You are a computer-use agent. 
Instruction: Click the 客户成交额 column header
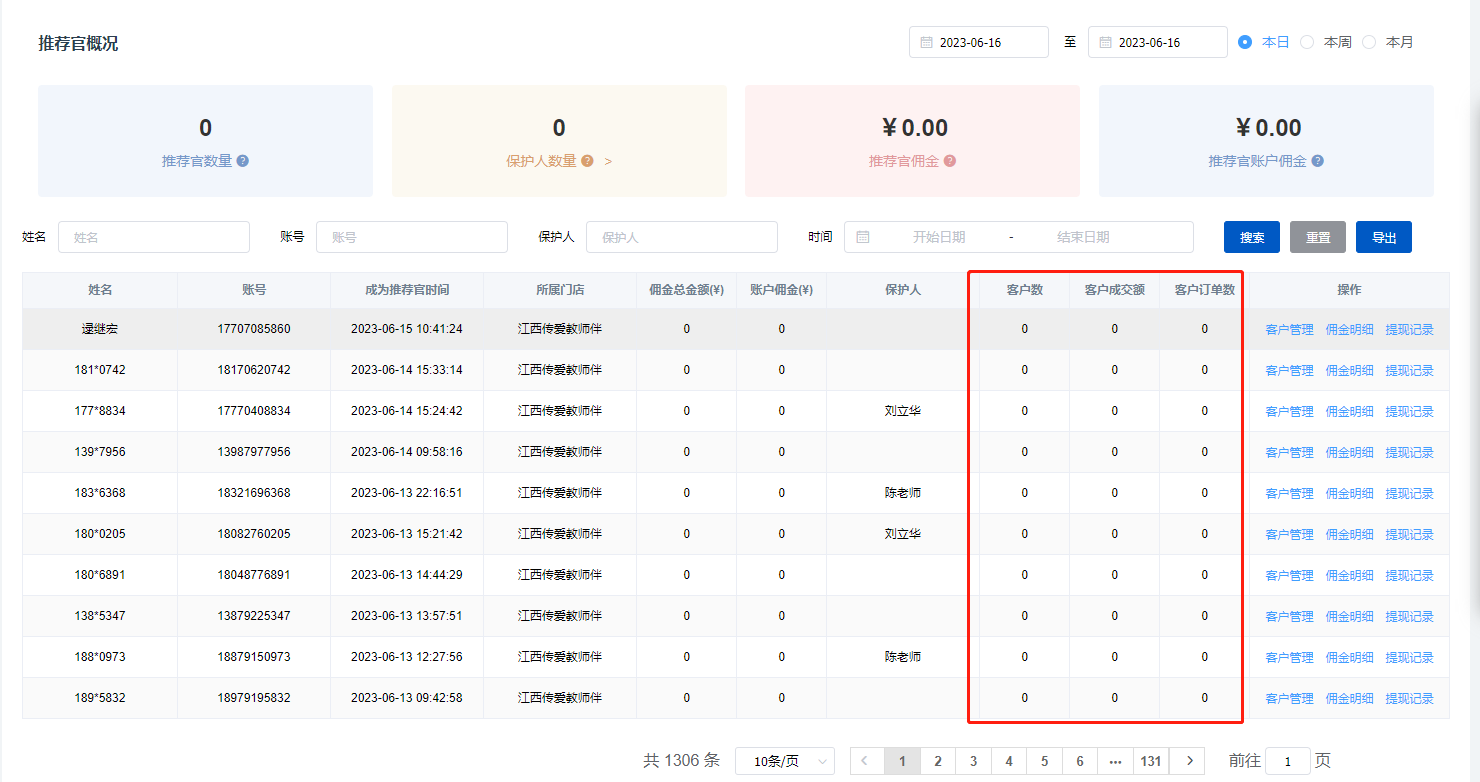point(1115,290)
